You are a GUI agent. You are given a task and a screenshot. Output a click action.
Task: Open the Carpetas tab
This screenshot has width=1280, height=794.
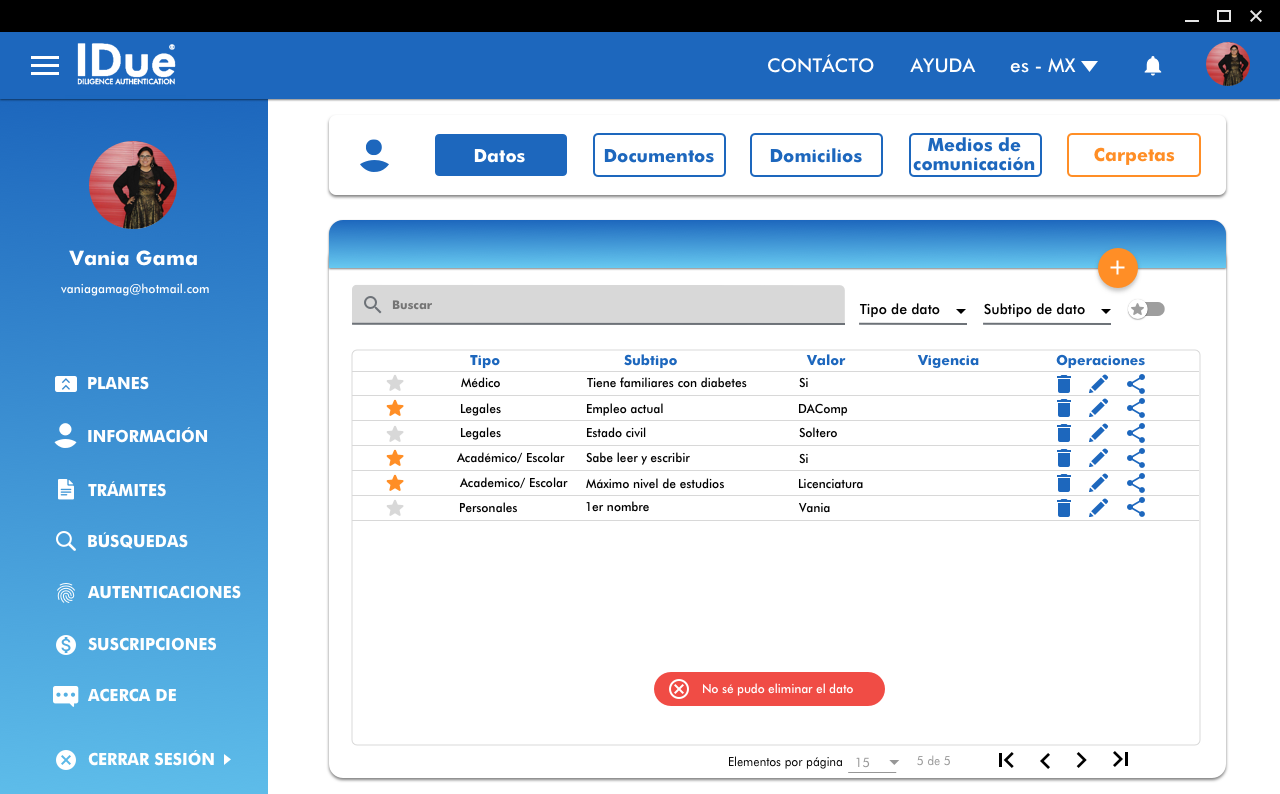pos(1133,156)
